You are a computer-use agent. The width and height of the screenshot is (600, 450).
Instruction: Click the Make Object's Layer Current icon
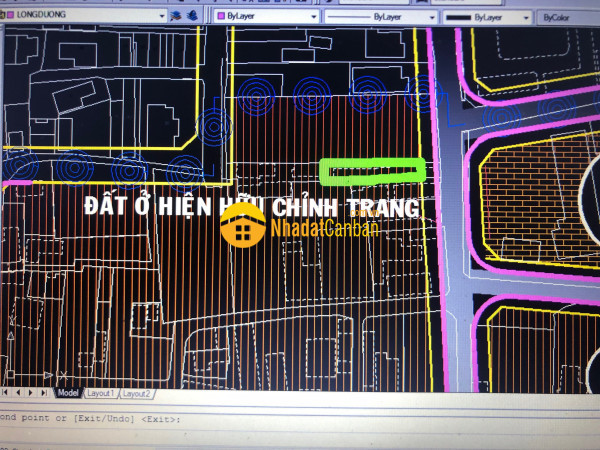click(x=177, y=17)
